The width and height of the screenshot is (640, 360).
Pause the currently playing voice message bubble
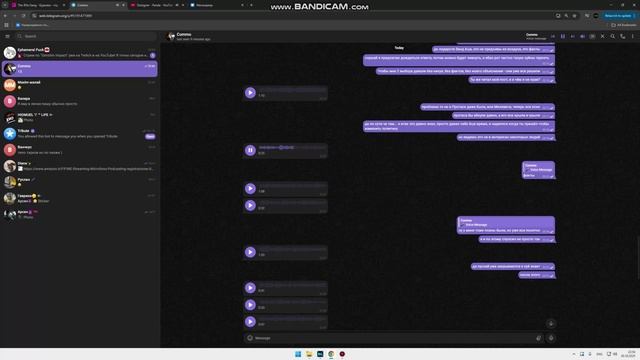[x=250, y=150]
